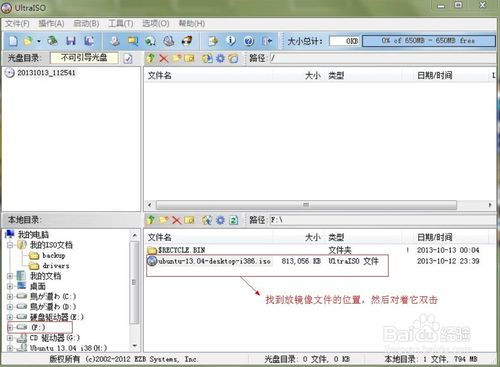Click red X delete icon in disc pane

(x=164, y=59)
